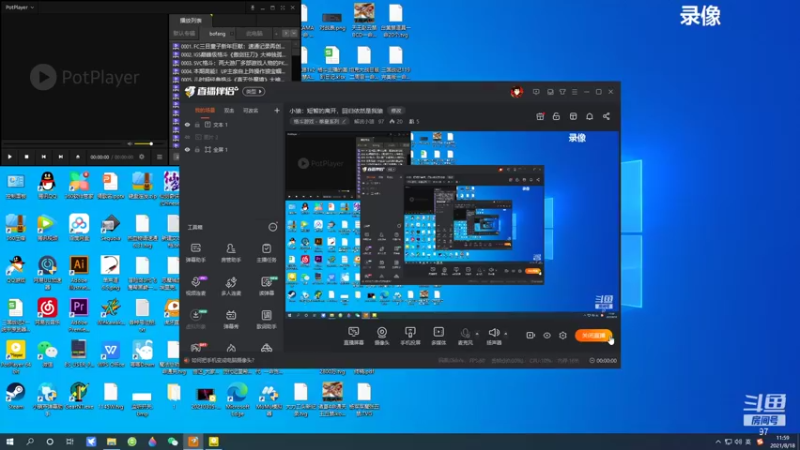Open PotPlayer settings gear icon
The image size is (800, 450).
point(142,157)
